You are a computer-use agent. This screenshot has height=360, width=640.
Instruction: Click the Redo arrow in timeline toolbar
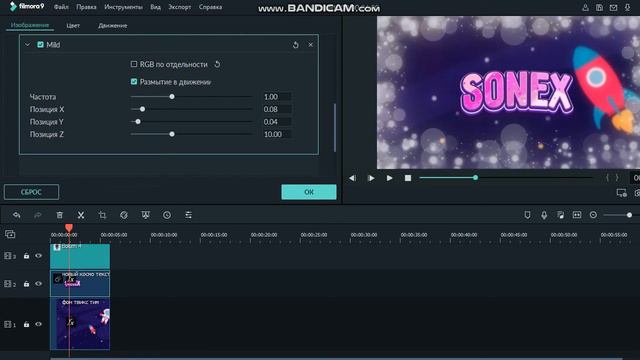38,215
